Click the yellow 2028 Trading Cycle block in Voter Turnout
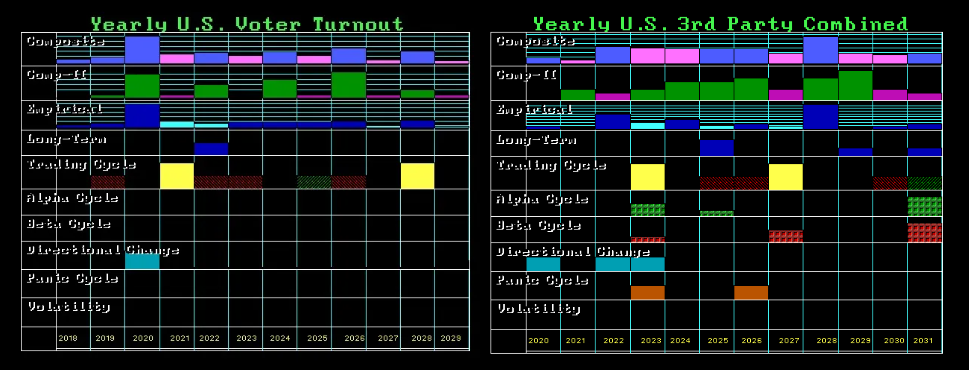 (x=417, y=176)
